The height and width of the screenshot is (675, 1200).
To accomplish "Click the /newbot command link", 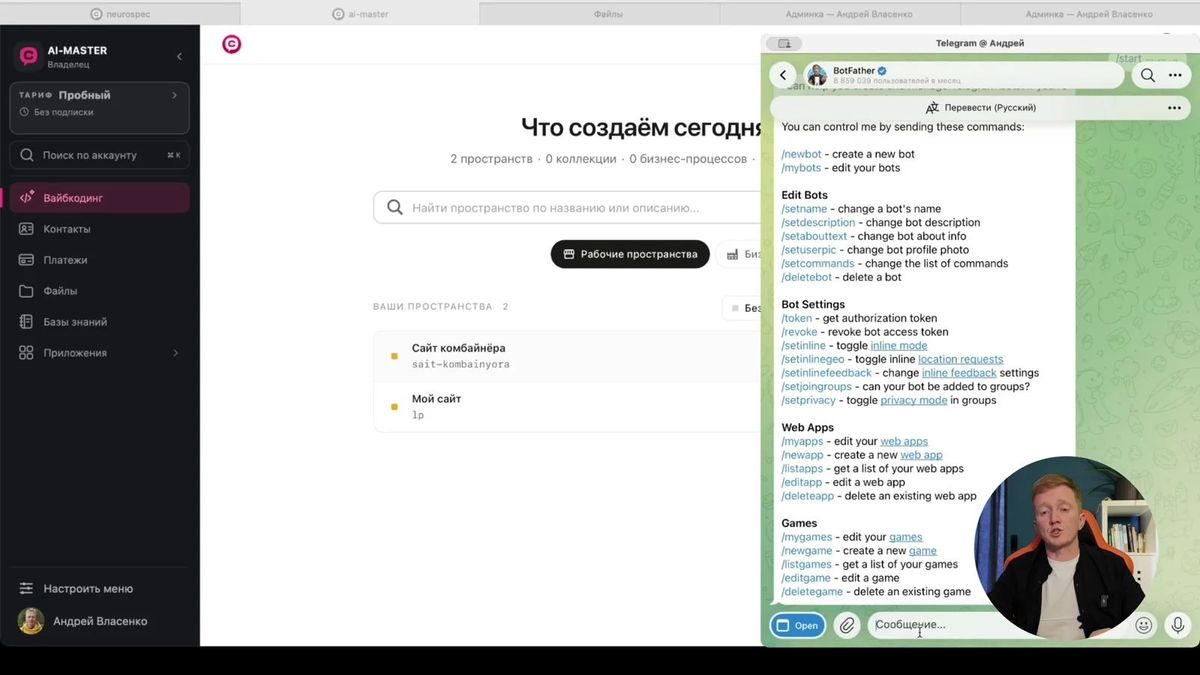I will (801, 154).
